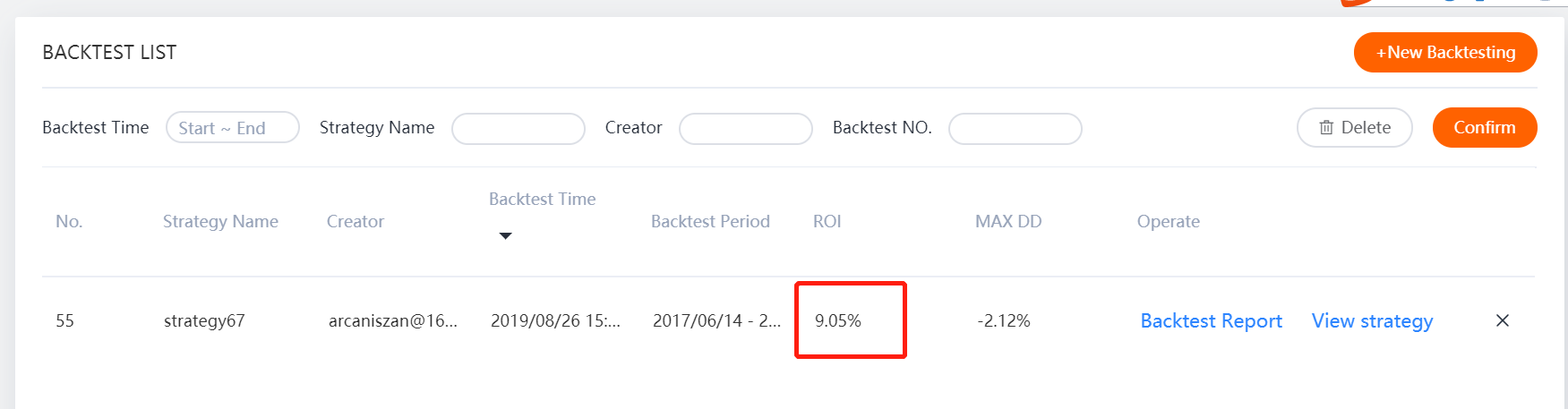Open the View strategy link
Image resolution: width=1568 pixels, height=409 pixels.
[1372, 321]
